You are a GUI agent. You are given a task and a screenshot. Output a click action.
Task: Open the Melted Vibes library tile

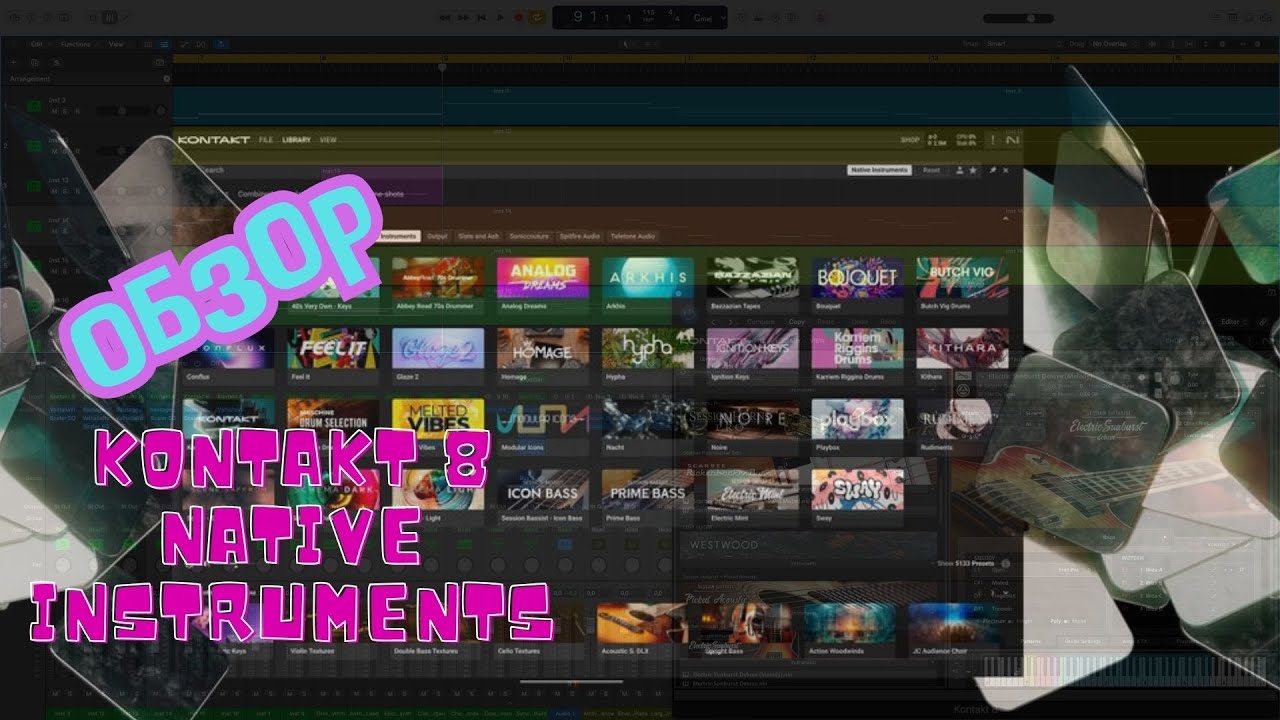[x=438, y=427]
